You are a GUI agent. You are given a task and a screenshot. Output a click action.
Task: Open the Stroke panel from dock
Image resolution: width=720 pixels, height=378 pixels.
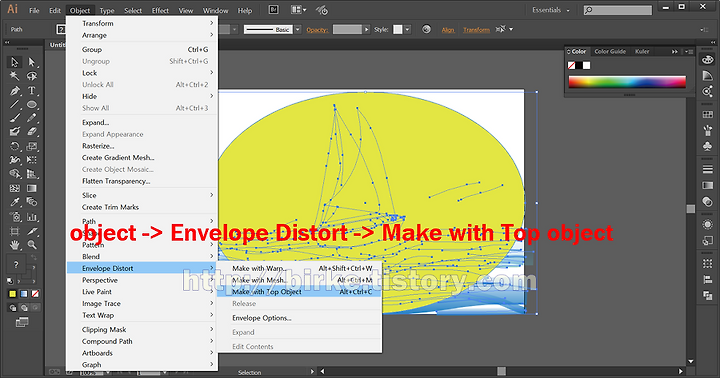(708, 169)
